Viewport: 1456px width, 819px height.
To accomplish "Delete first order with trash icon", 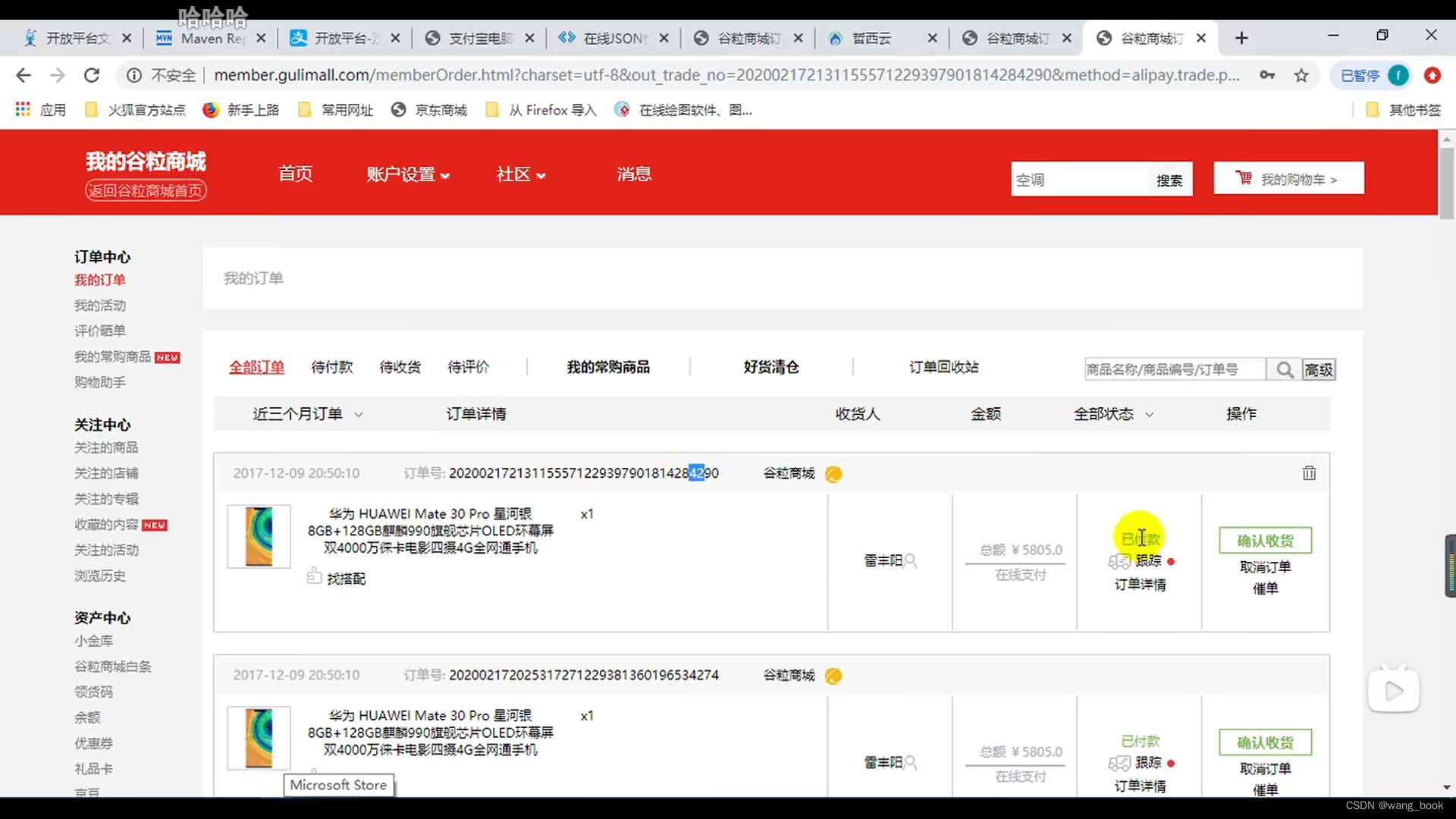I will pyautogui.click(x=1310, y=473).
